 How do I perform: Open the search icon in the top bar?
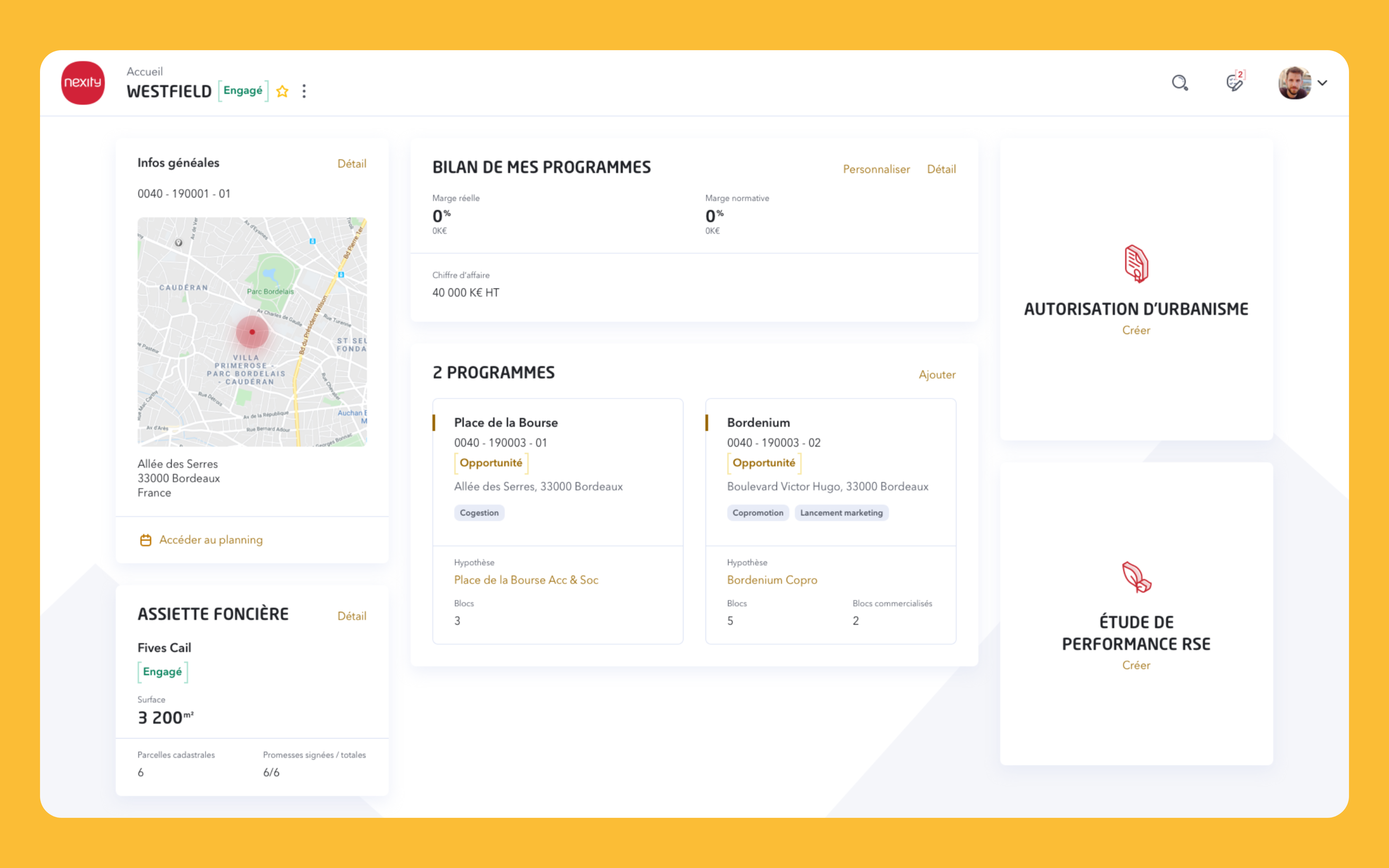[x=1180, y=83]
